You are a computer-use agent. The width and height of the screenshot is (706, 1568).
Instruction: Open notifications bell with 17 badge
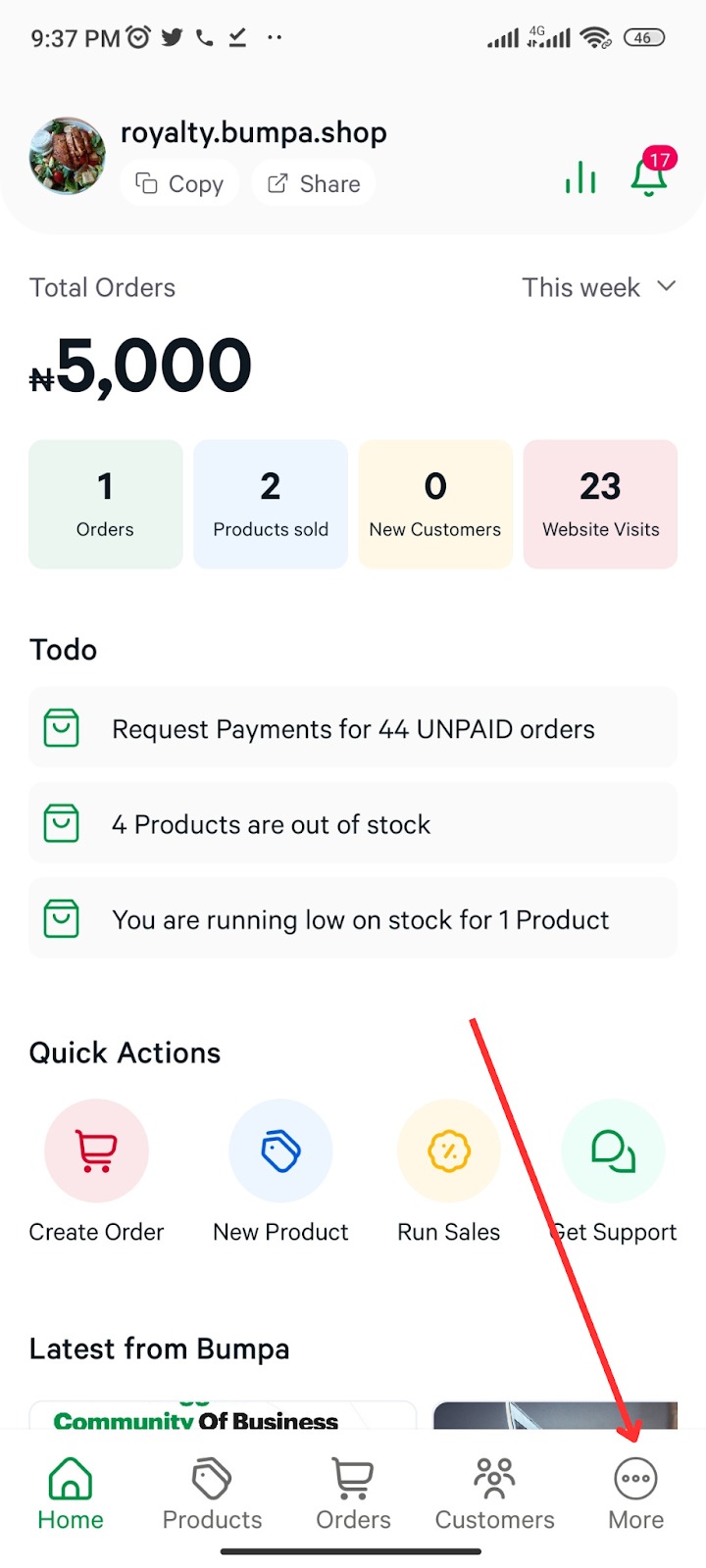coord(649,175)
